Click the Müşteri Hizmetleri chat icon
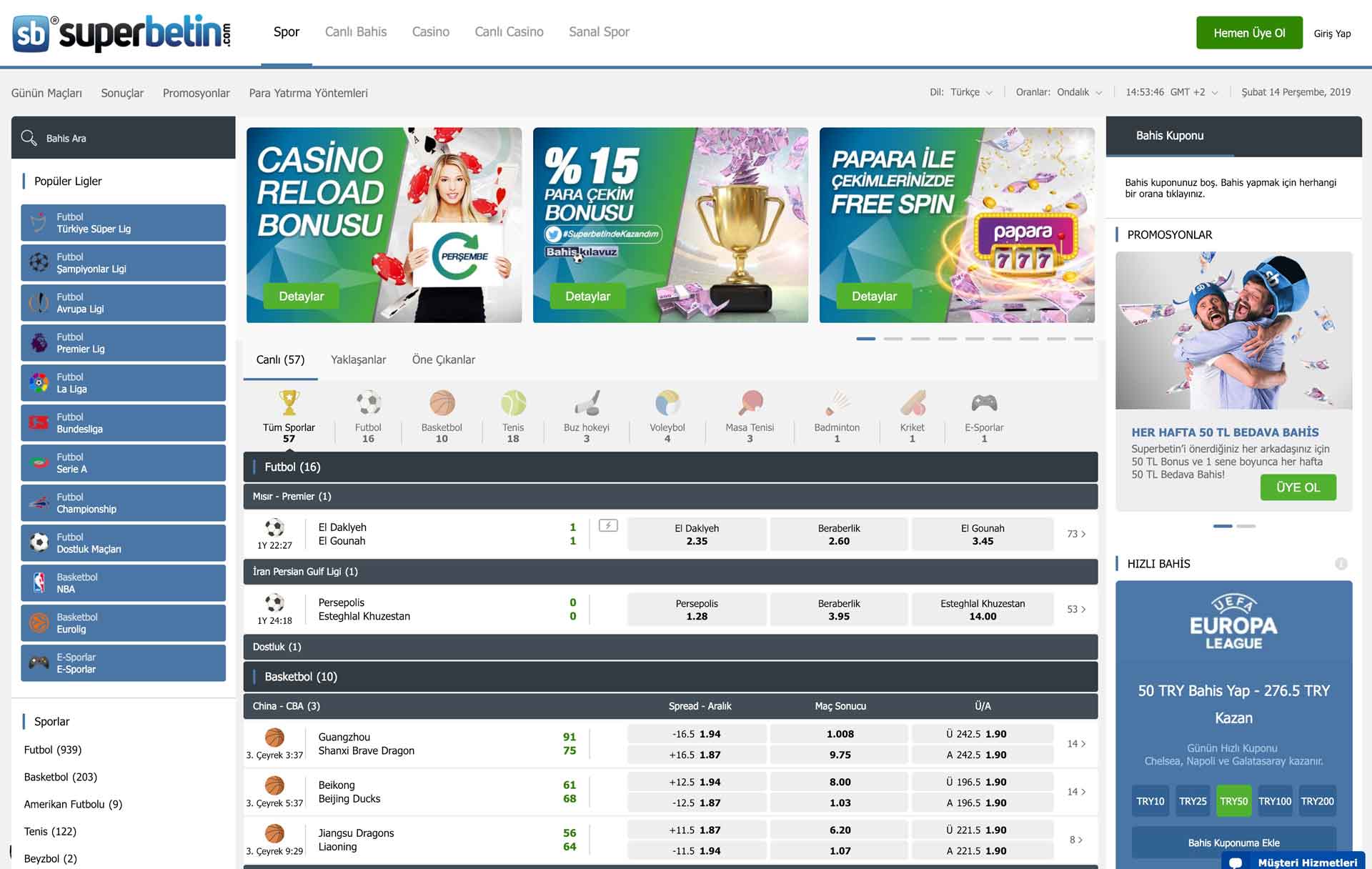This screenshot has width=1372, height=869. (1236, 862)
